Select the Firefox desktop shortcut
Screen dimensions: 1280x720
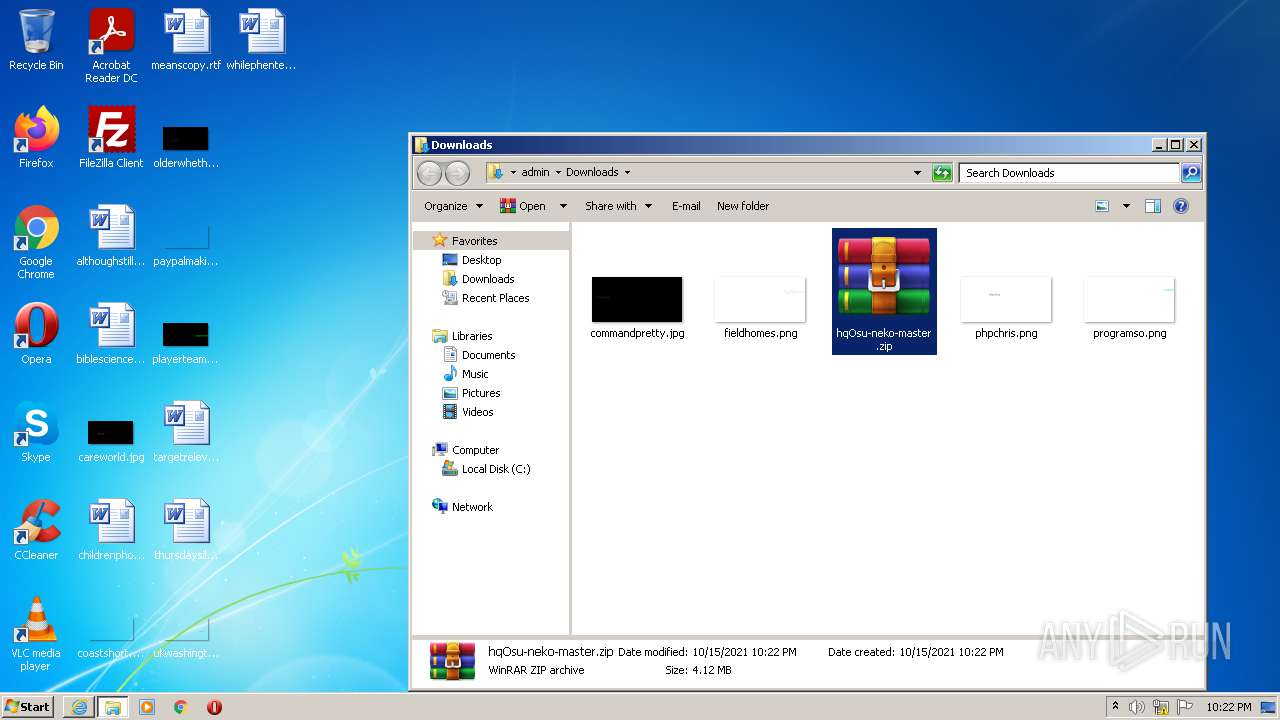(x=36, y=138)
